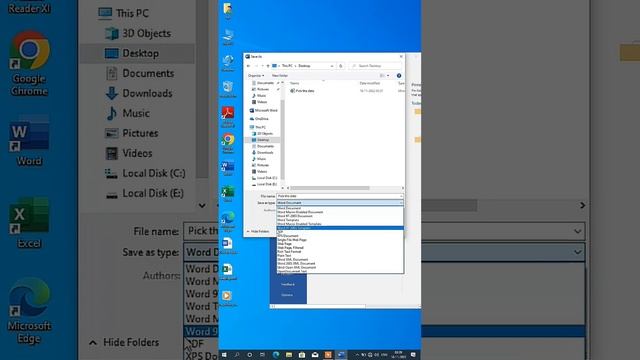Viewport: 640px width, 360px height.
Task: Collapse the Save as type combo box
Action: coord(401,203)
